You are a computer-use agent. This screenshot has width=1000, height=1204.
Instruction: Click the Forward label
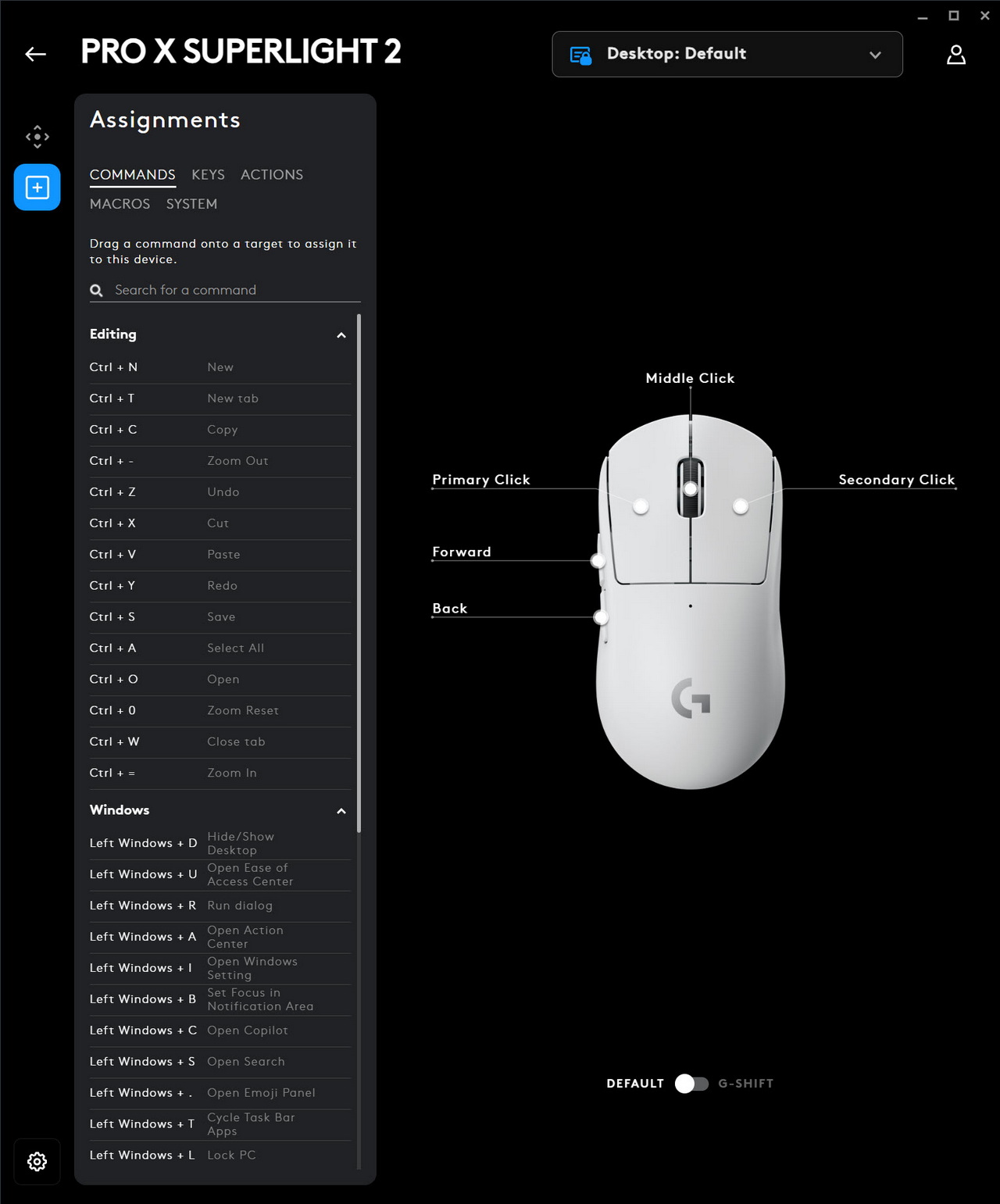click(x=462, y=552)
